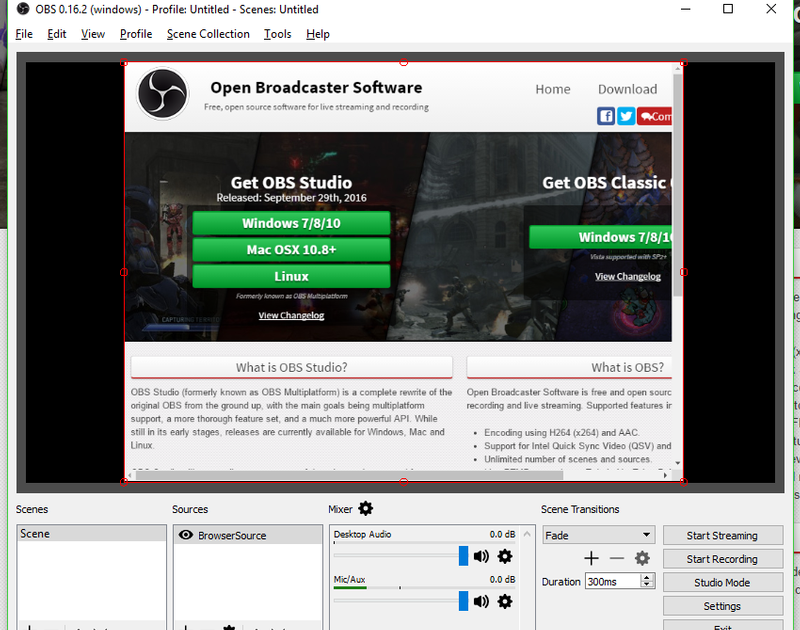Open the File menu
The image size is (800, 630).
(24, 34)
